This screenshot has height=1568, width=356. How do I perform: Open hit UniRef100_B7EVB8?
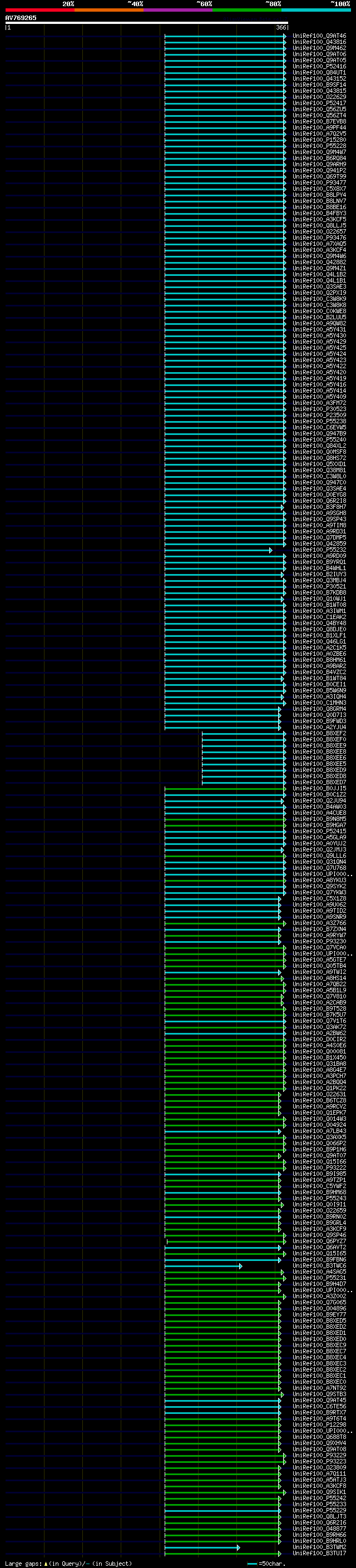click(x=319, y=121)
